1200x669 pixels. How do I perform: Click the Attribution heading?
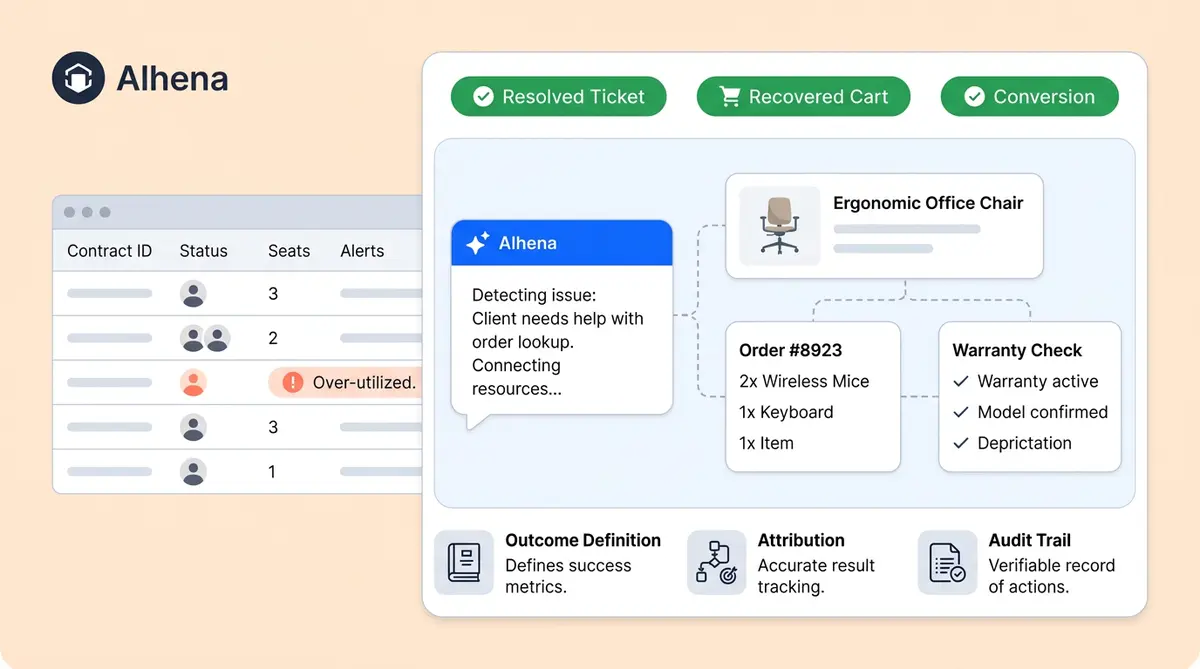click(x=801, y=540)
